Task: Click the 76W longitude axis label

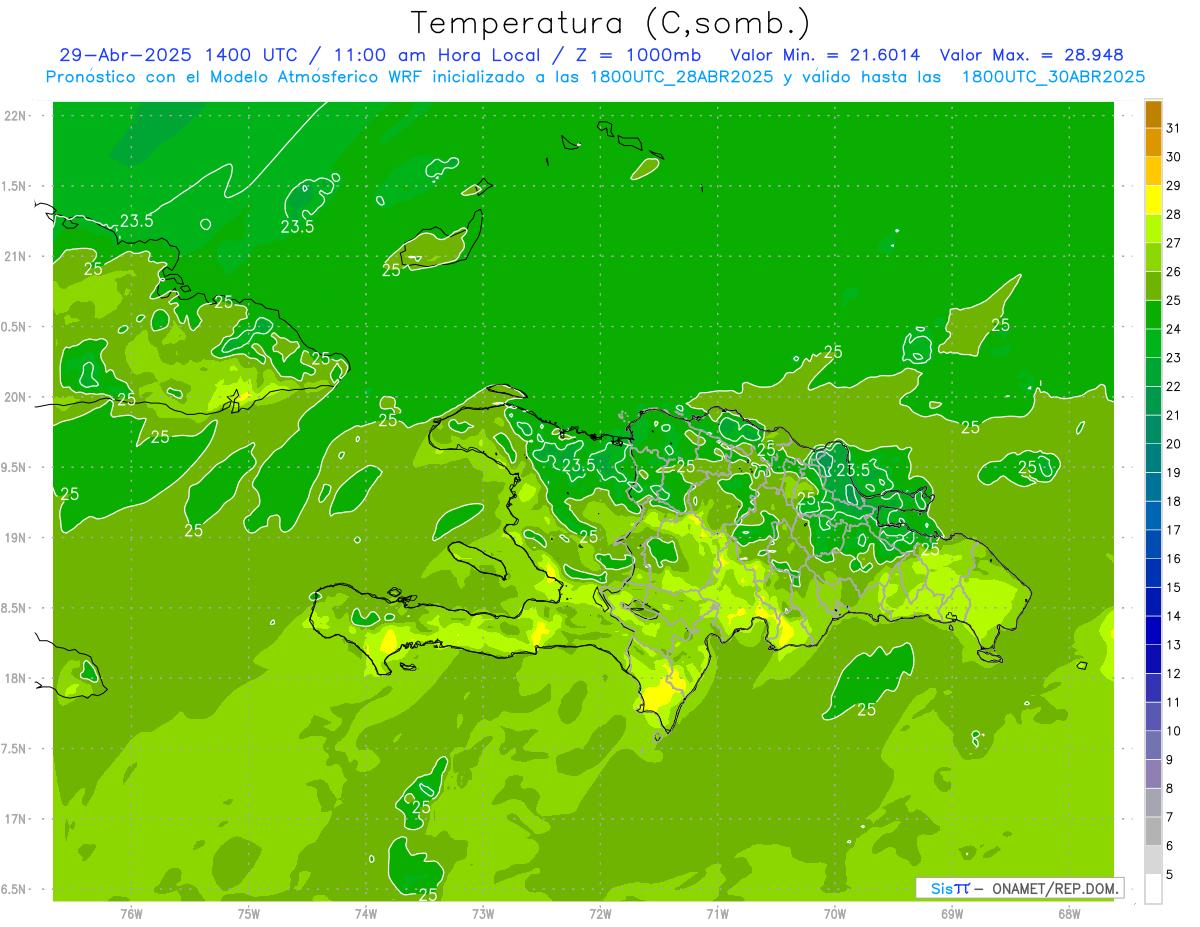Action: [x=131, y=913]
